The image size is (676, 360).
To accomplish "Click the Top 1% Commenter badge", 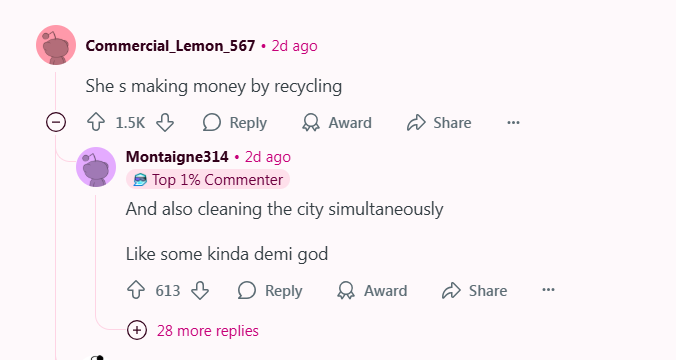I will click(x=208, y=179).
